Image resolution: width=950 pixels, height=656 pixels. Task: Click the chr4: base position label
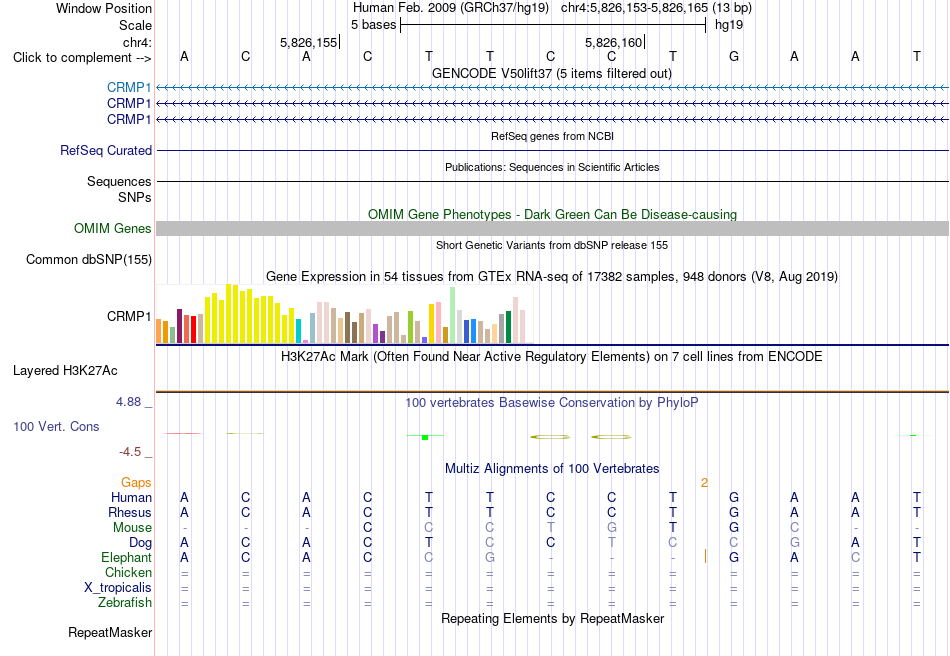[137, 42]
